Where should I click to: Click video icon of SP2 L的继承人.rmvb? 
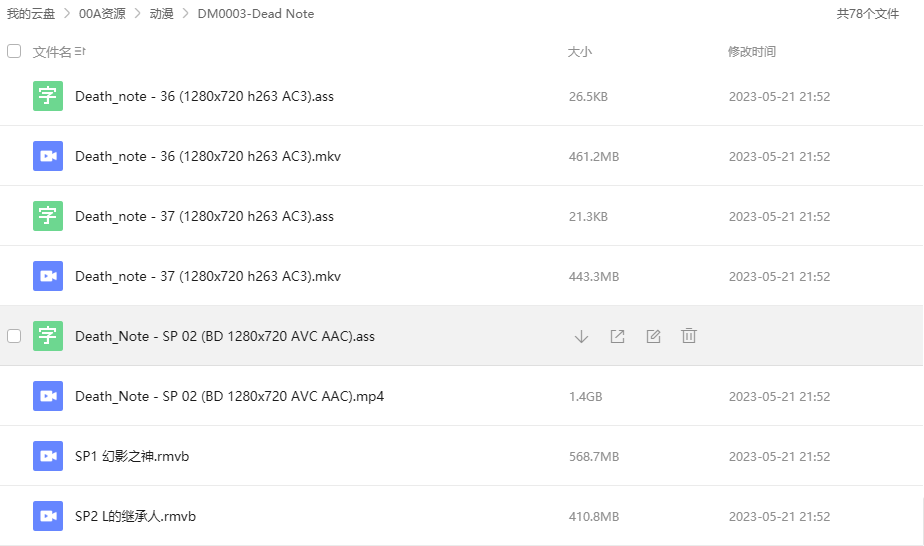47,516
